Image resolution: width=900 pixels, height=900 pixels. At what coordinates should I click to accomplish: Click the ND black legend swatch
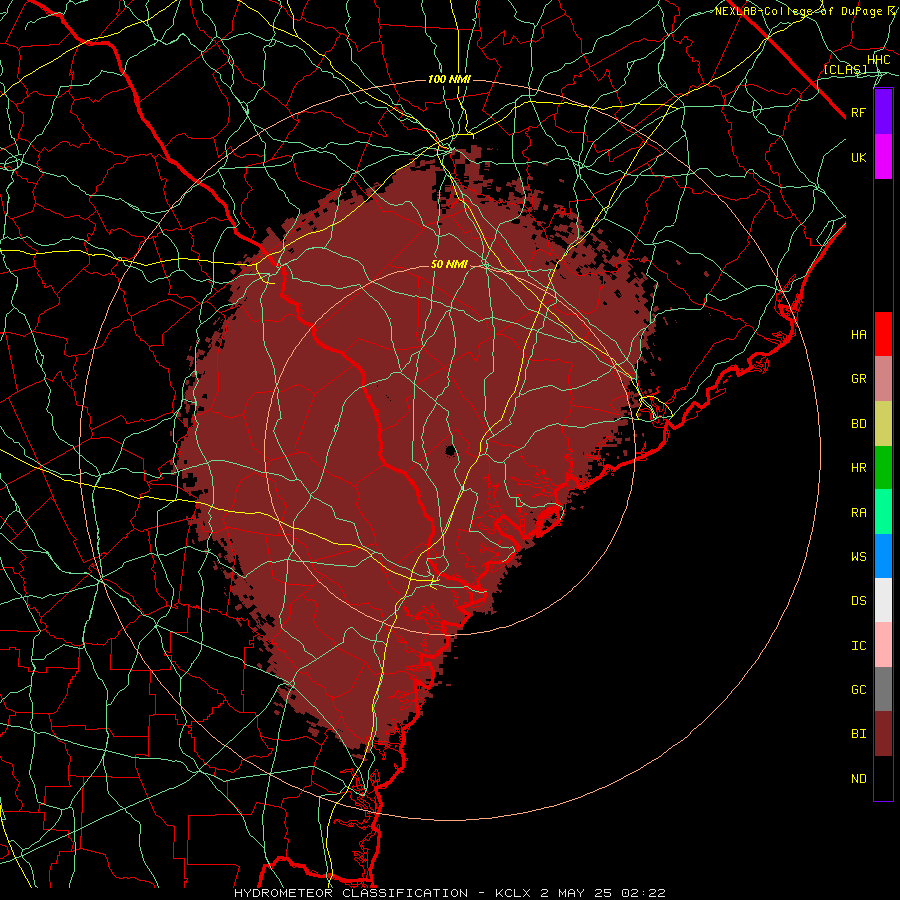(x=883, y=778)
